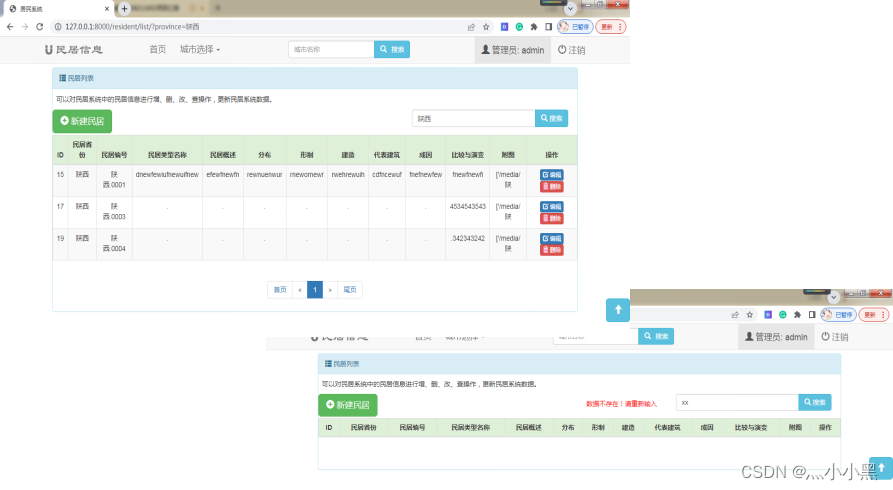Toggle the side panel icon in lower toolbar

coord(812,315)
